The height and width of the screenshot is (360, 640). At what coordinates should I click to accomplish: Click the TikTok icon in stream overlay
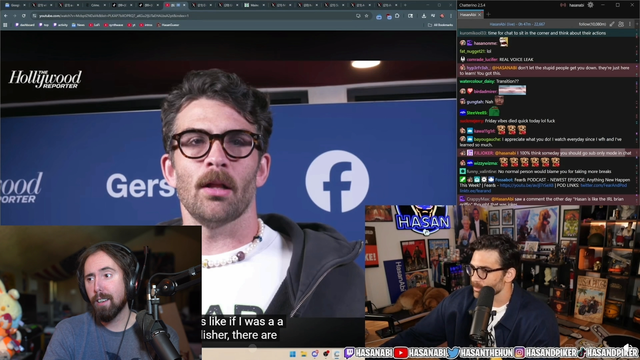[582, 352]
